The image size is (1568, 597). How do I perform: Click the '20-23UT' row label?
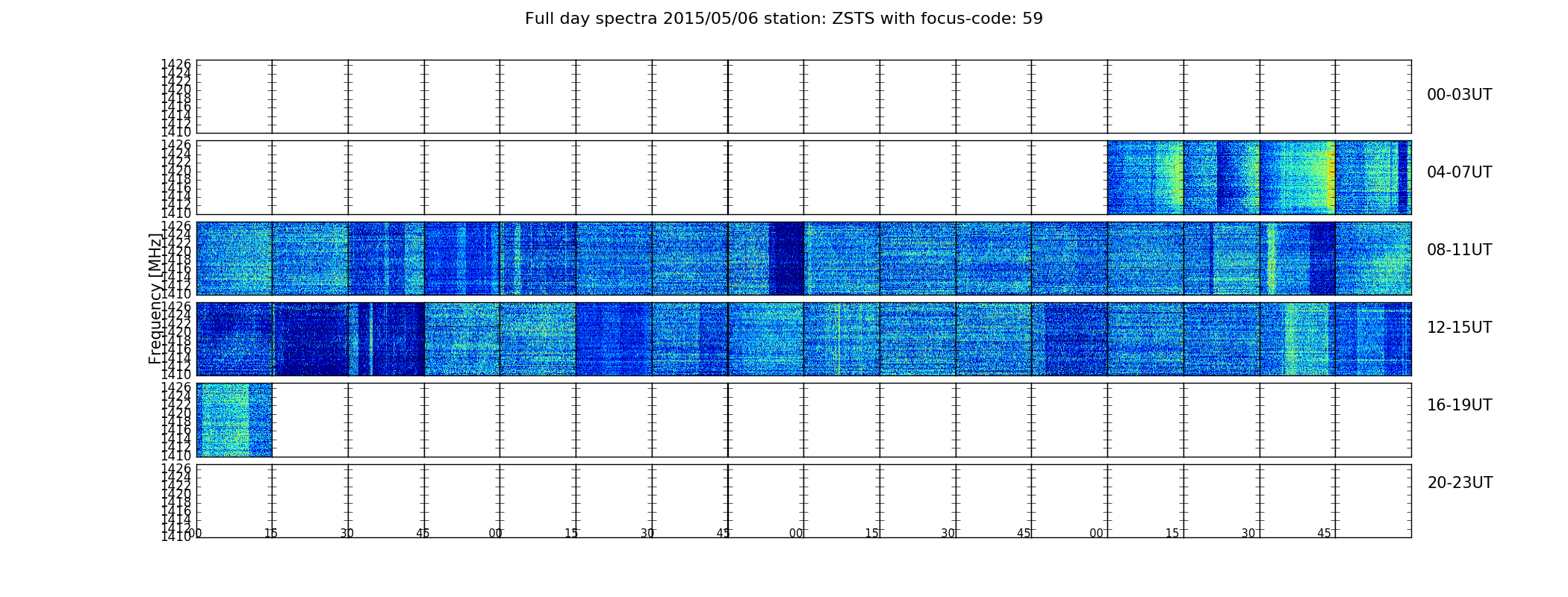tap(1460, 483)
